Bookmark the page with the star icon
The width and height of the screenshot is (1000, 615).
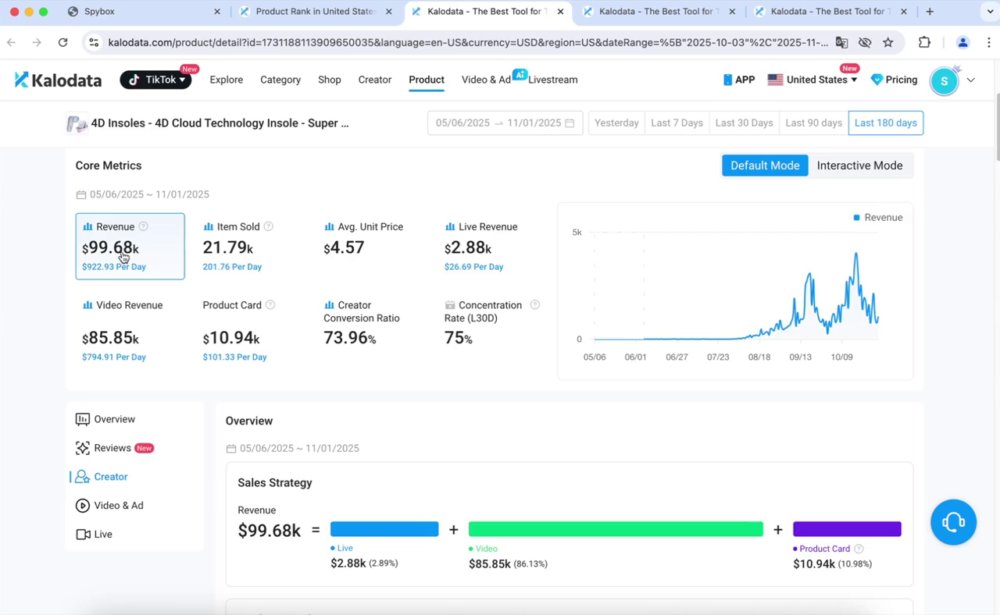tap(888, 43)
